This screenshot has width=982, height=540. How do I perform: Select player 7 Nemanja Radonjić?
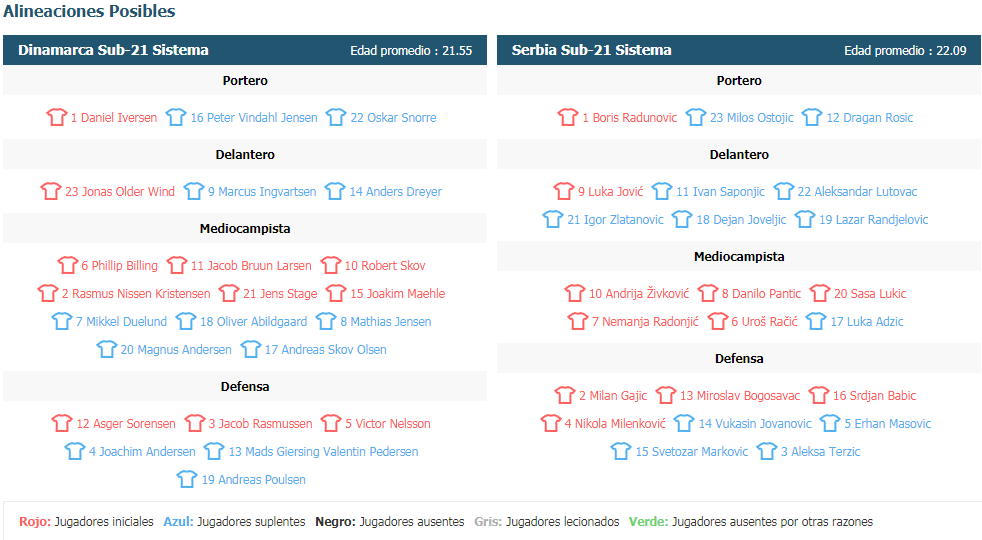[x=645, y=322]
